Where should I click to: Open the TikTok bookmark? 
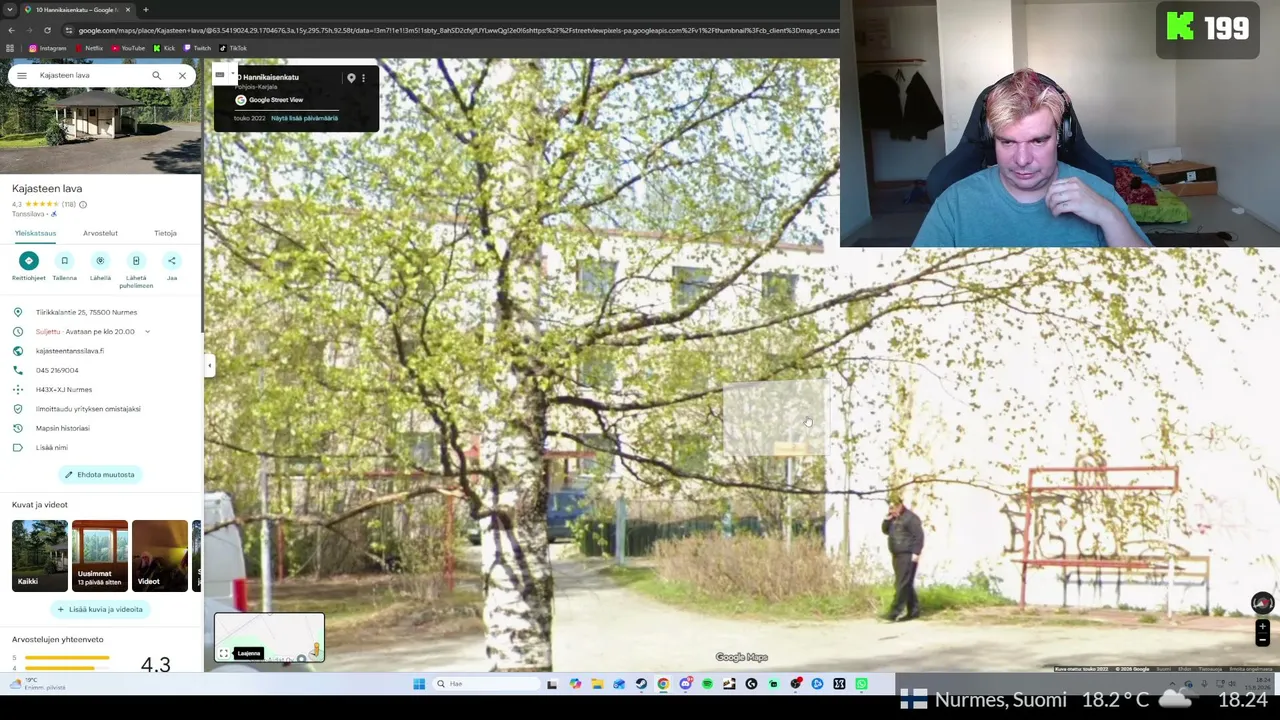(x=234, y=48)
